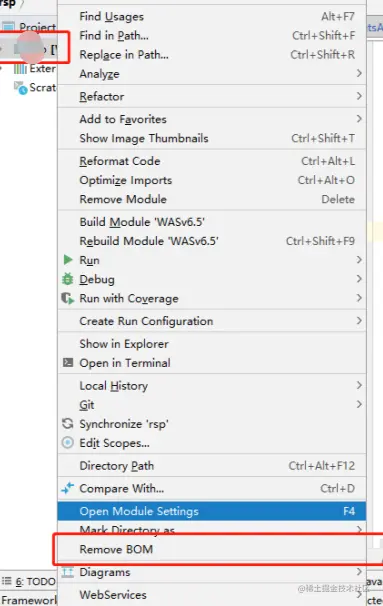Image resolution: width=383 pixels, height=606 pixels.
Task: Click the Edit Scopes circle icon
Action: pos(68,443)
